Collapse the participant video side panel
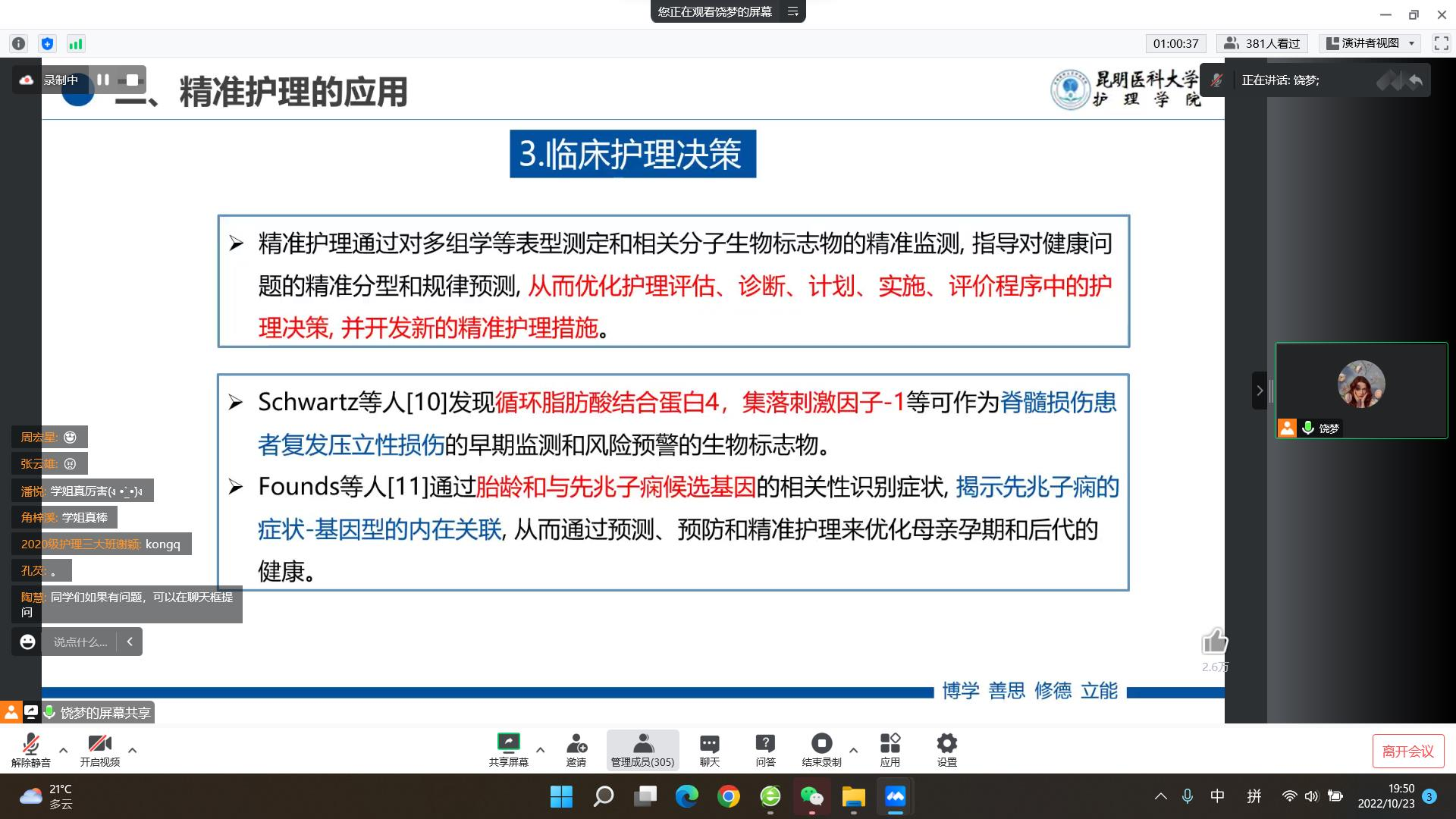Screen dimensions: 1456x819 tap(1260, 391)
